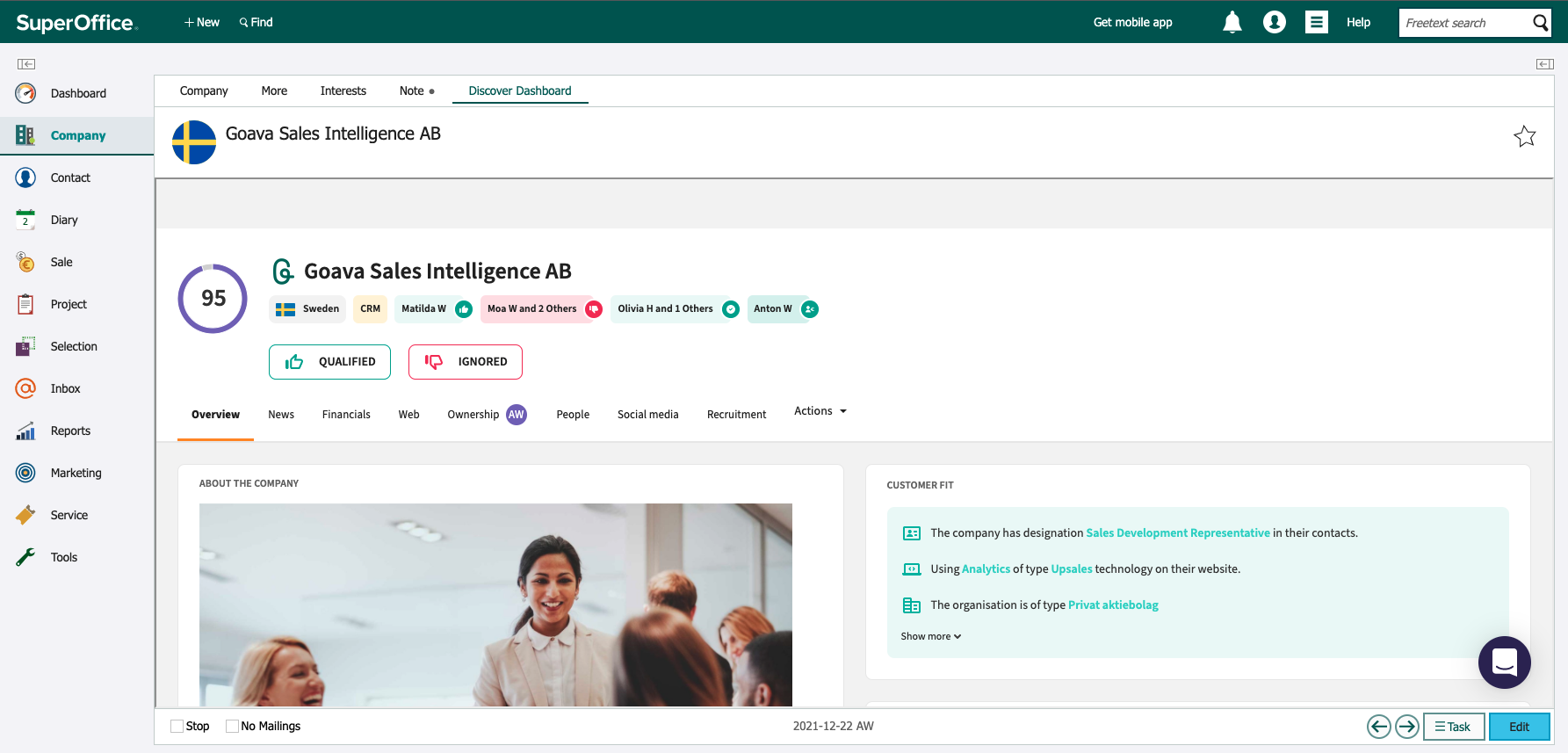Viewport: 1568px width, 753px height.
Task: Select the Discover Dashboard tab
Action: (520, 91)
